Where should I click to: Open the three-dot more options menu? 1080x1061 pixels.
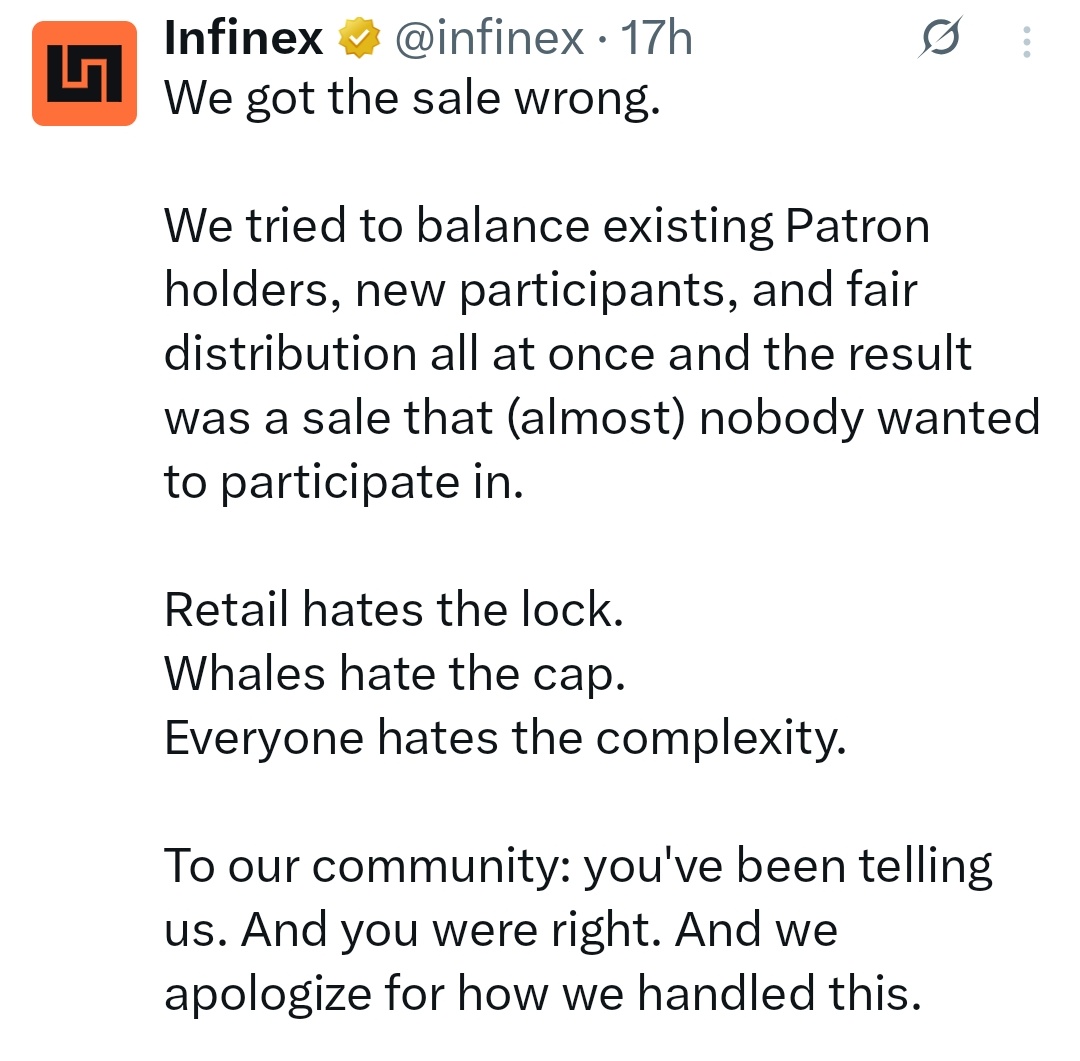pyautogui.click(x=1026, y=42)
